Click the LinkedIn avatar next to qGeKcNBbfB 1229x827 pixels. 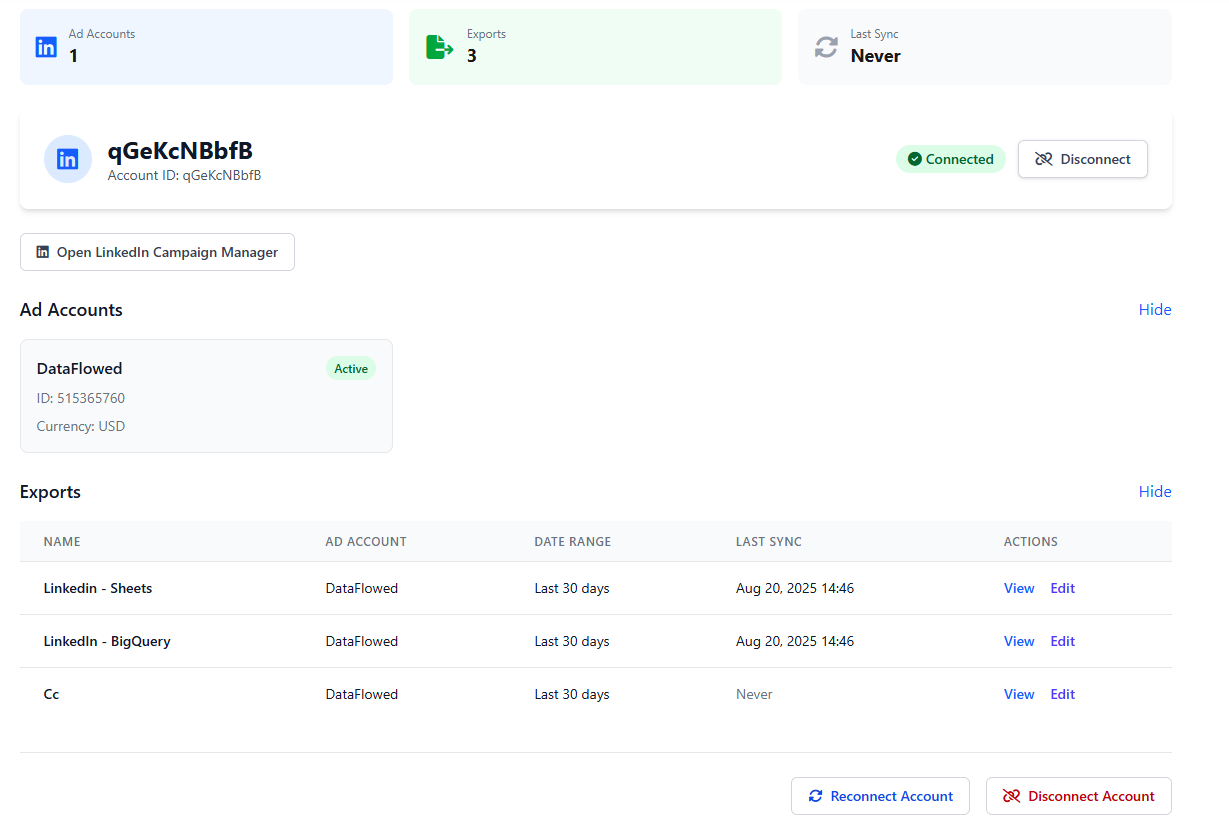click(x=67, y=158)
